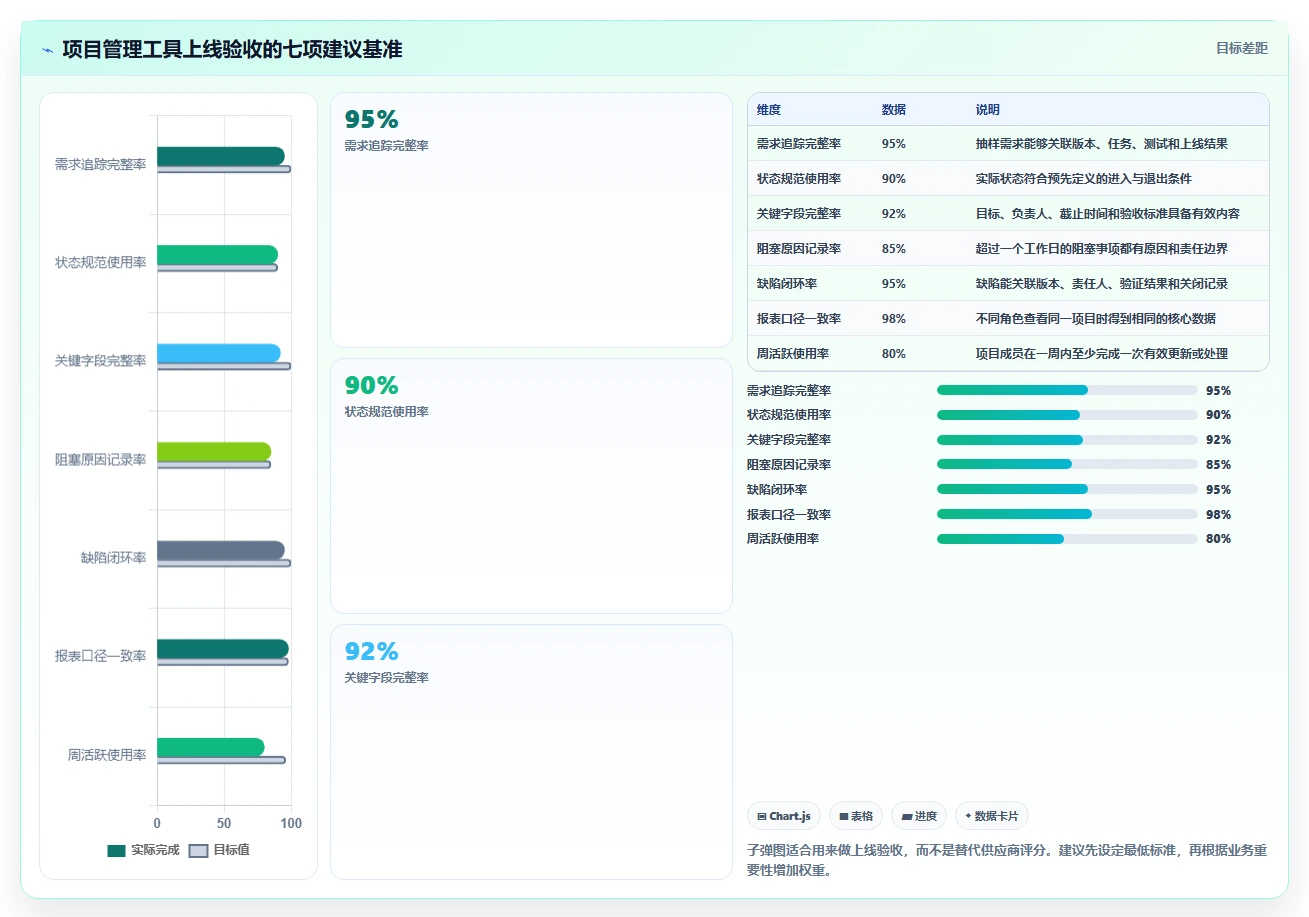
Task: Click the blue 关键字段完整率 chart bar
Action: click(219, 353)
